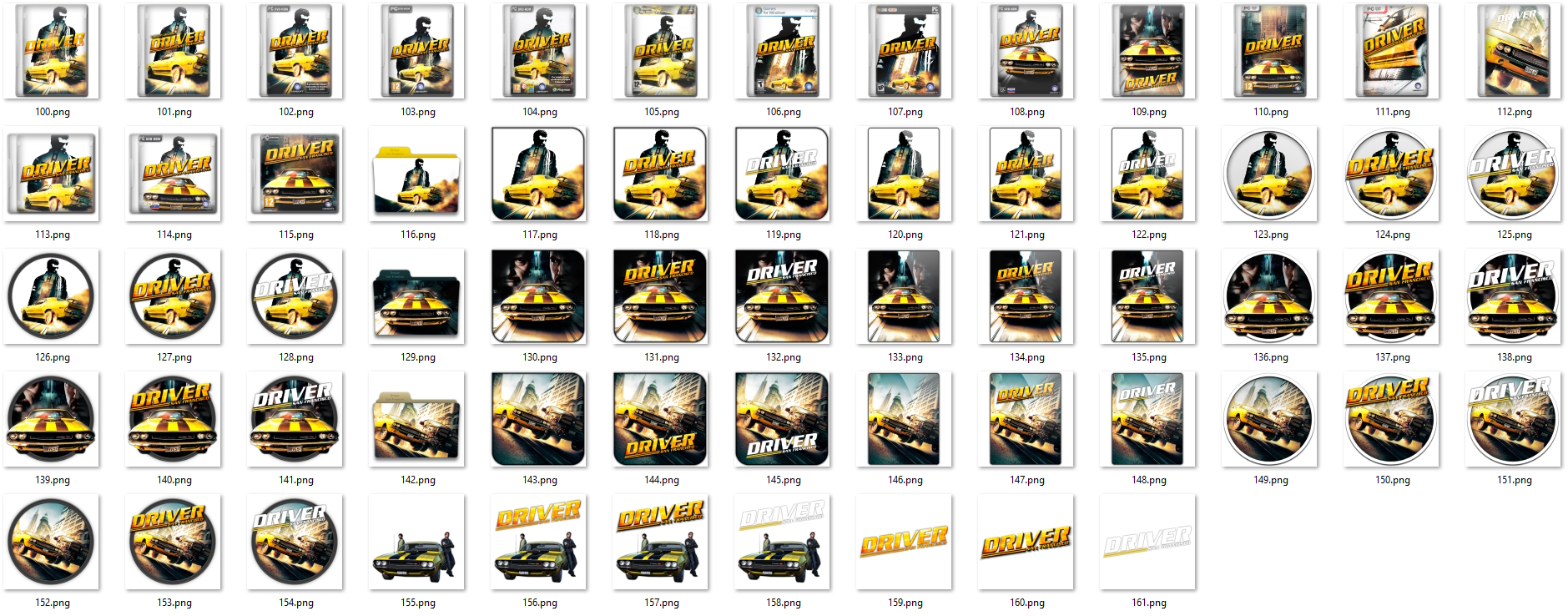The width and height of the screenshot is (1568, 616).
Task: Click the file name 132.png
Action: (784, 357)
